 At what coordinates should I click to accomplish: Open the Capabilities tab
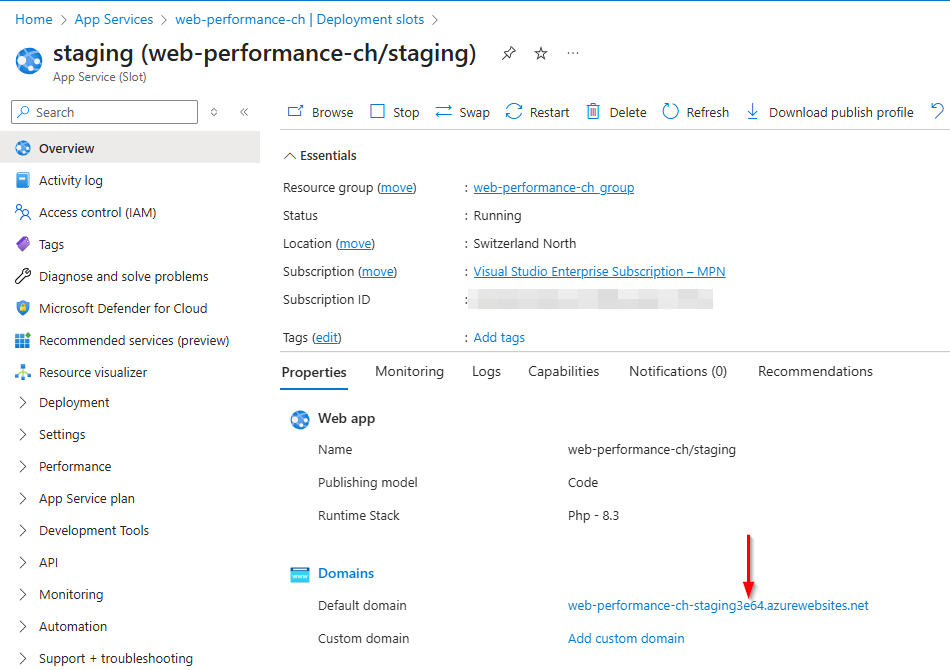pyautogui.click(x=563, y=371)
